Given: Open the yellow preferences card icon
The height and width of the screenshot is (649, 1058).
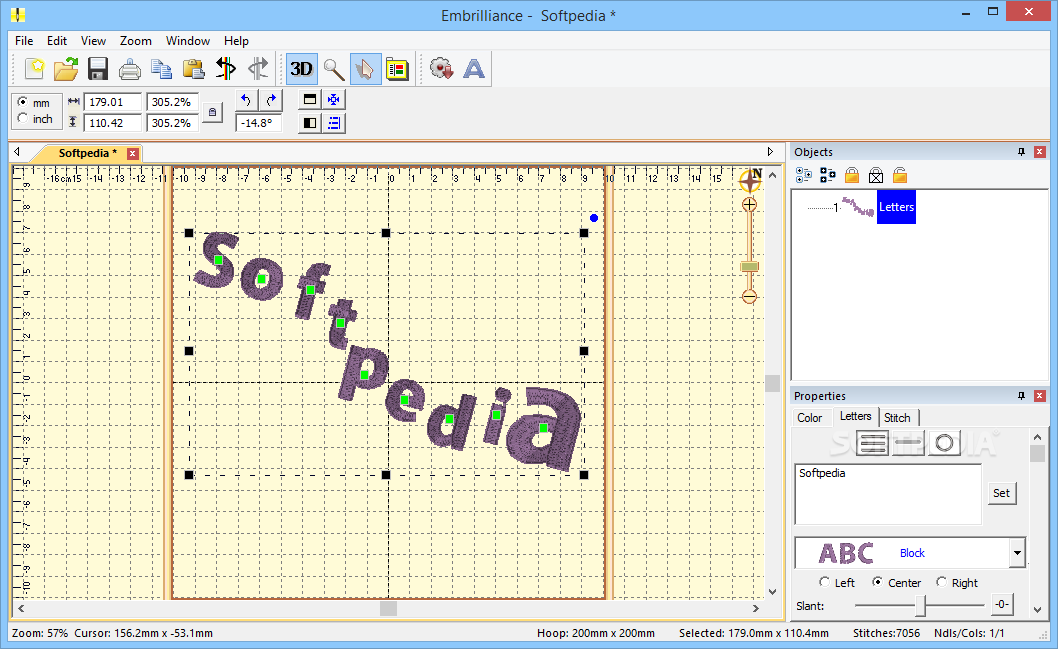Looking at the screenshot, I should (x=397, y=69).
